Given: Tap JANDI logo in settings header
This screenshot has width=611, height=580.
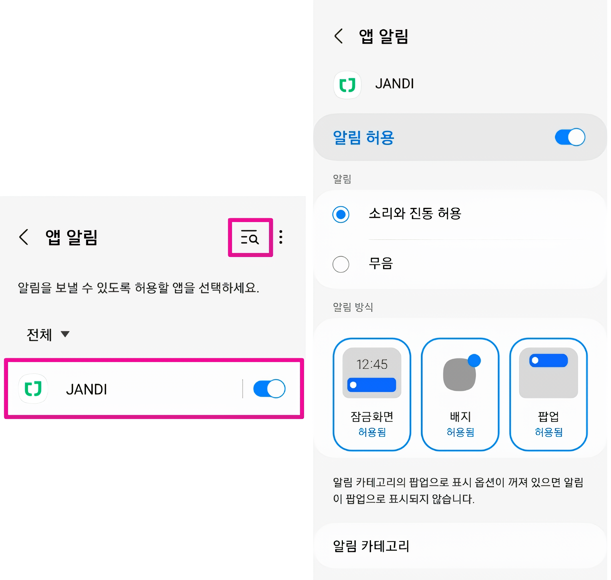Looking at the screenshot, I should tap(347, 84).
